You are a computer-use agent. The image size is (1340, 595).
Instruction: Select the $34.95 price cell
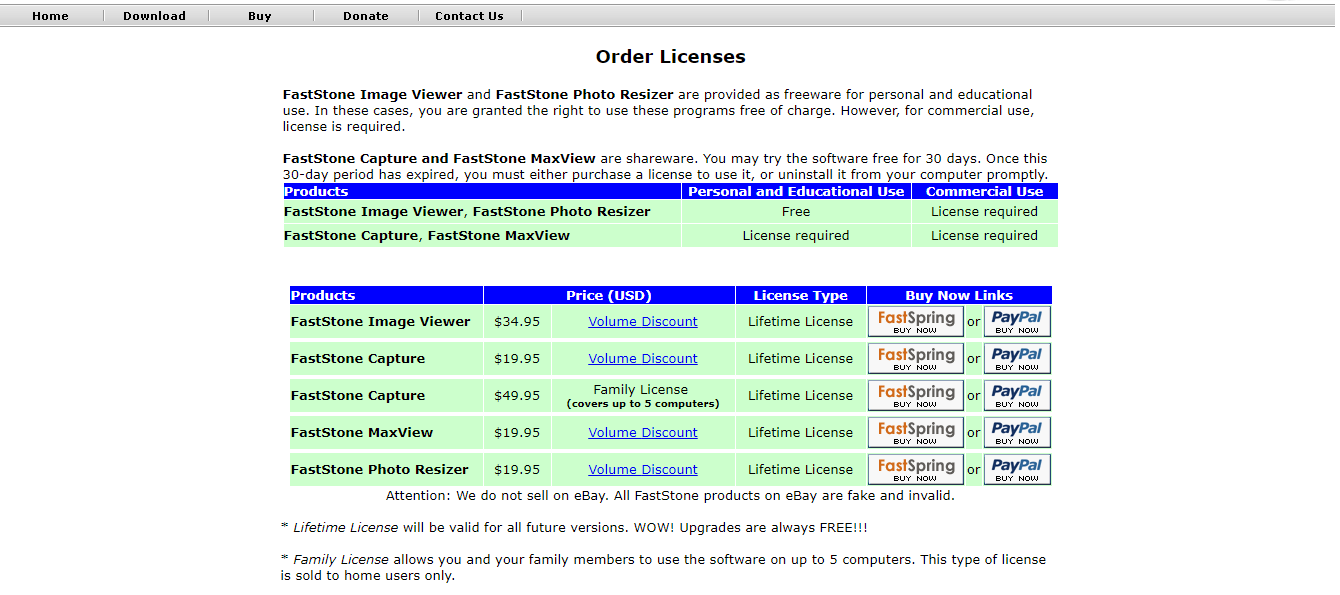point(517,322)
